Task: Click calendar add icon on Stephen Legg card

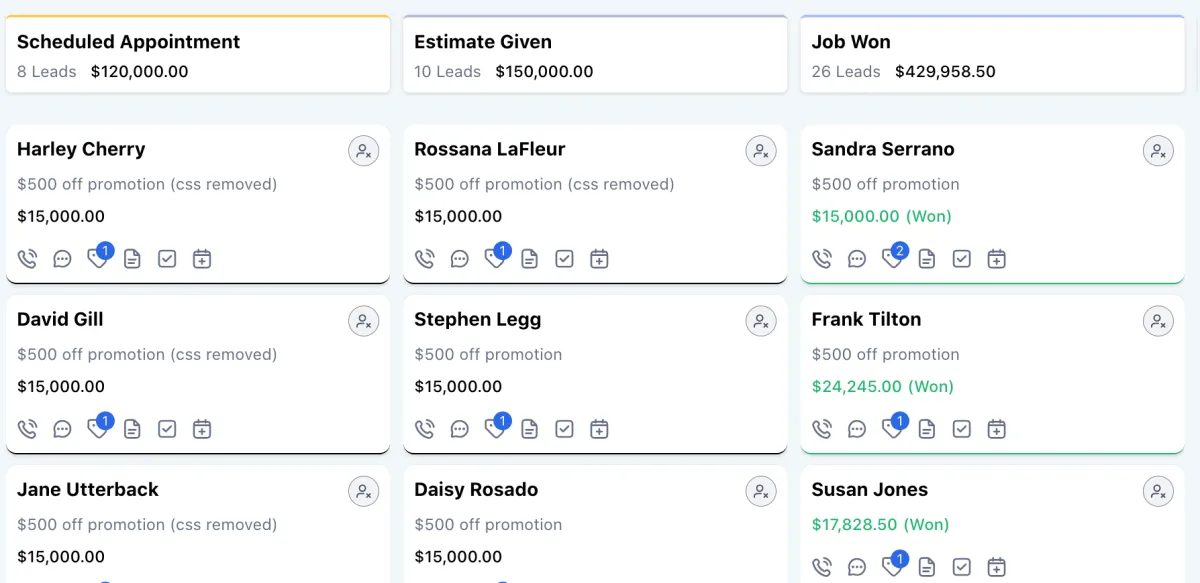Action: pyautogui.click(x=599, y=429)
